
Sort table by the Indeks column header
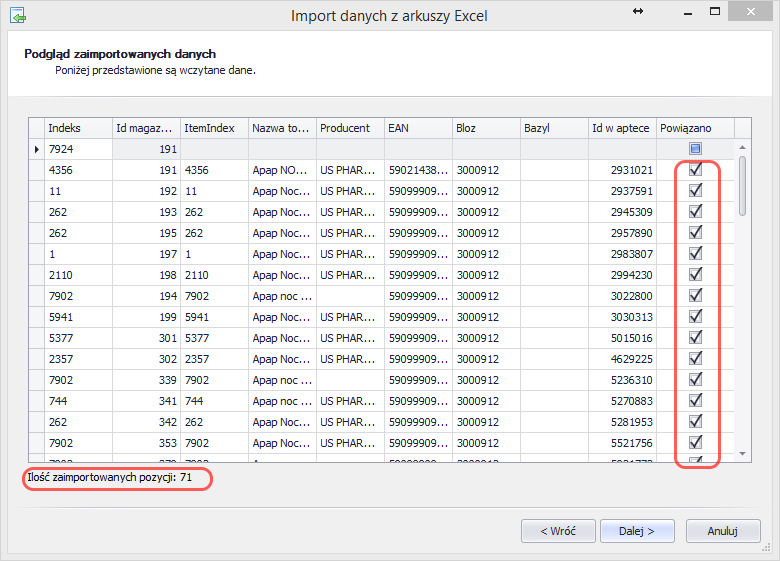78,128
